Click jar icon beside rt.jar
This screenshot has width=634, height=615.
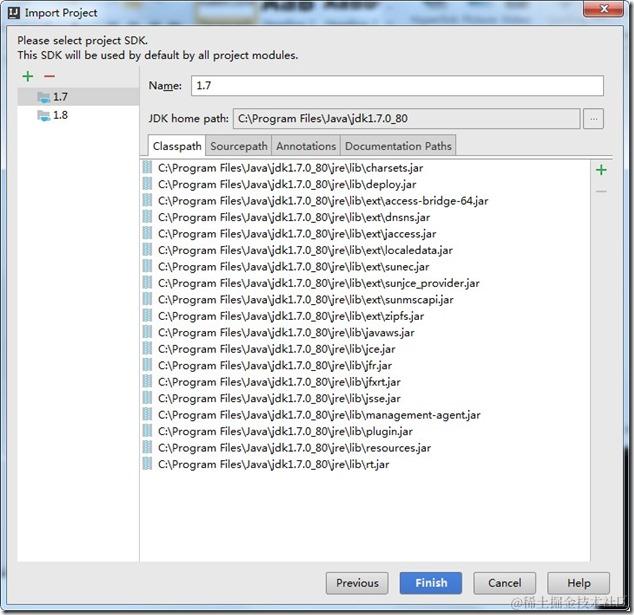(148, 464)
